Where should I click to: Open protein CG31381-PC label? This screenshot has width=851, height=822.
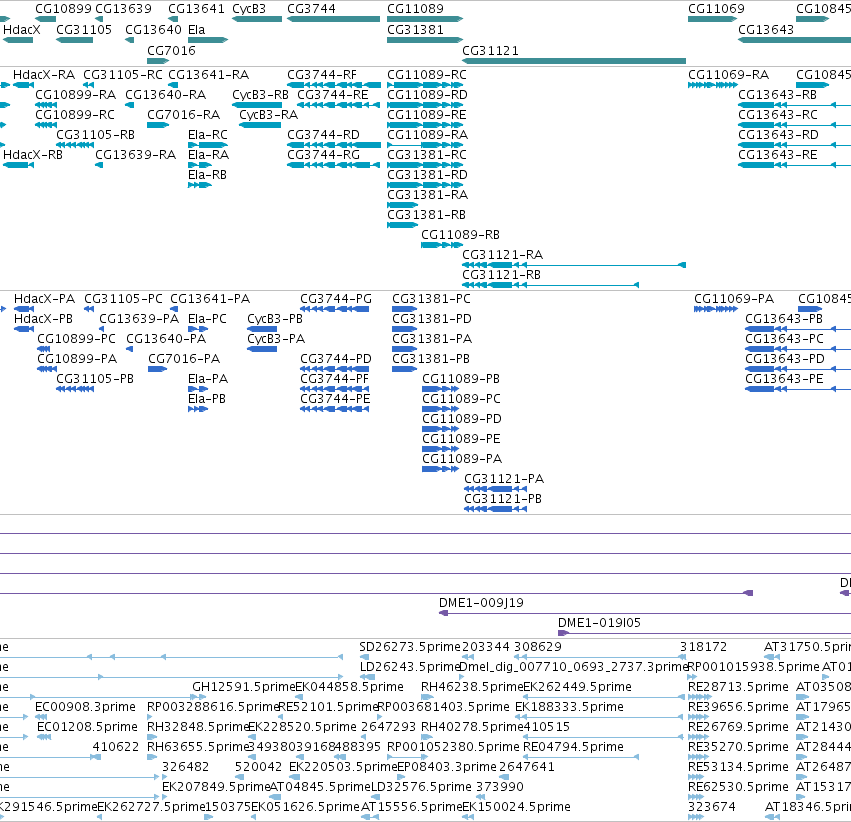click(x=431, y=298)
